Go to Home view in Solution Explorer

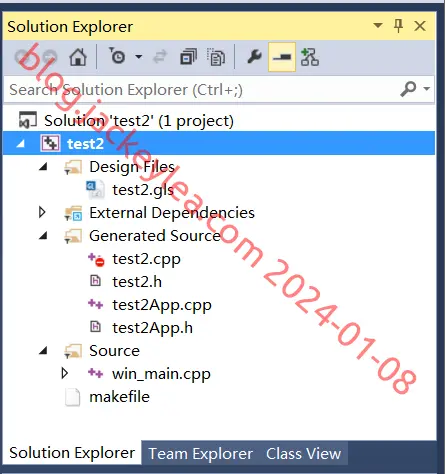point(78,57)
